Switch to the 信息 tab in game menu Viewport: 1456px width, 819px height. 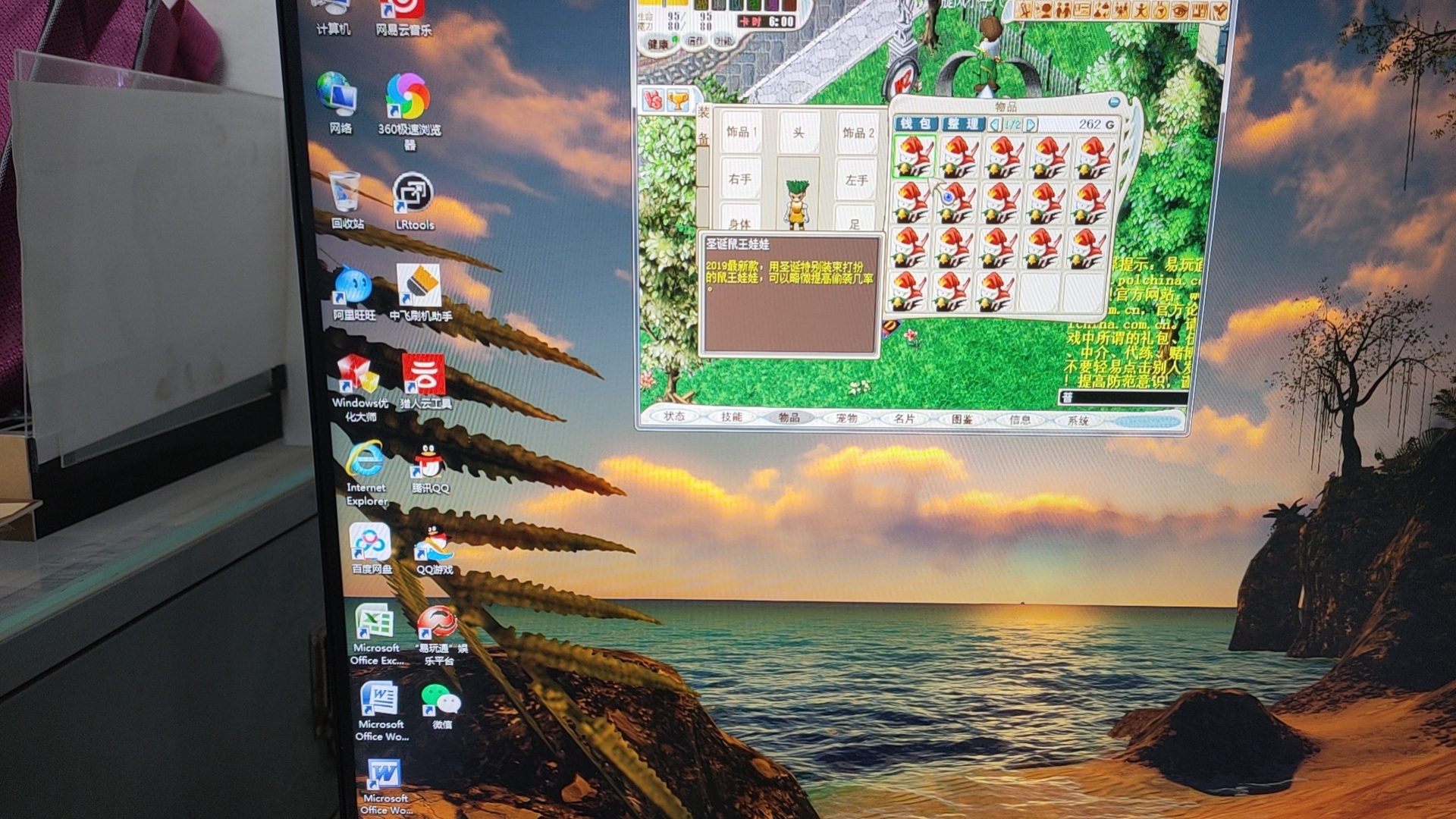point(1020,420)
